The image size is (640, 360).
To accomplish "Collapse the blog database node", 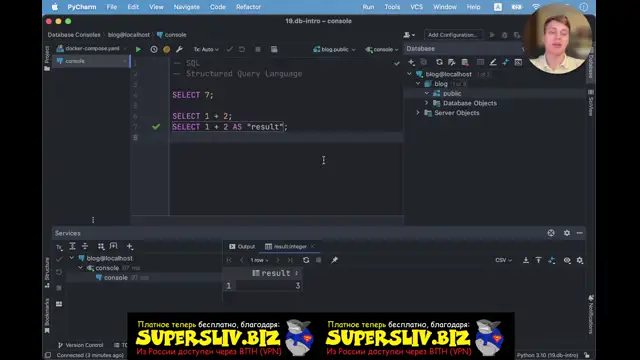I will tap(418, 84).
